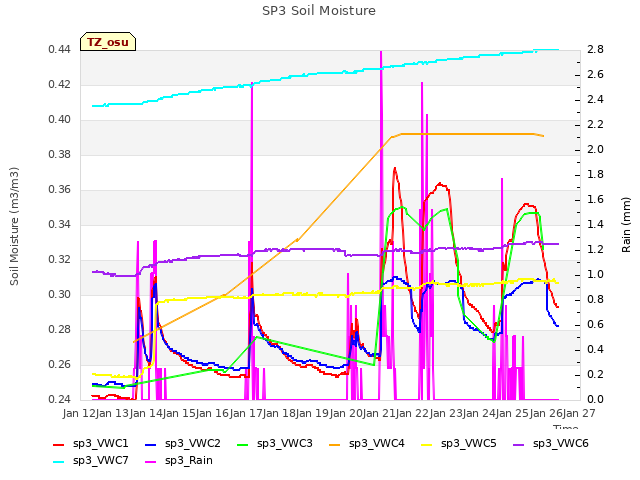
Task: Click the 0.30 left axis value
Action: tap(59, 295)
